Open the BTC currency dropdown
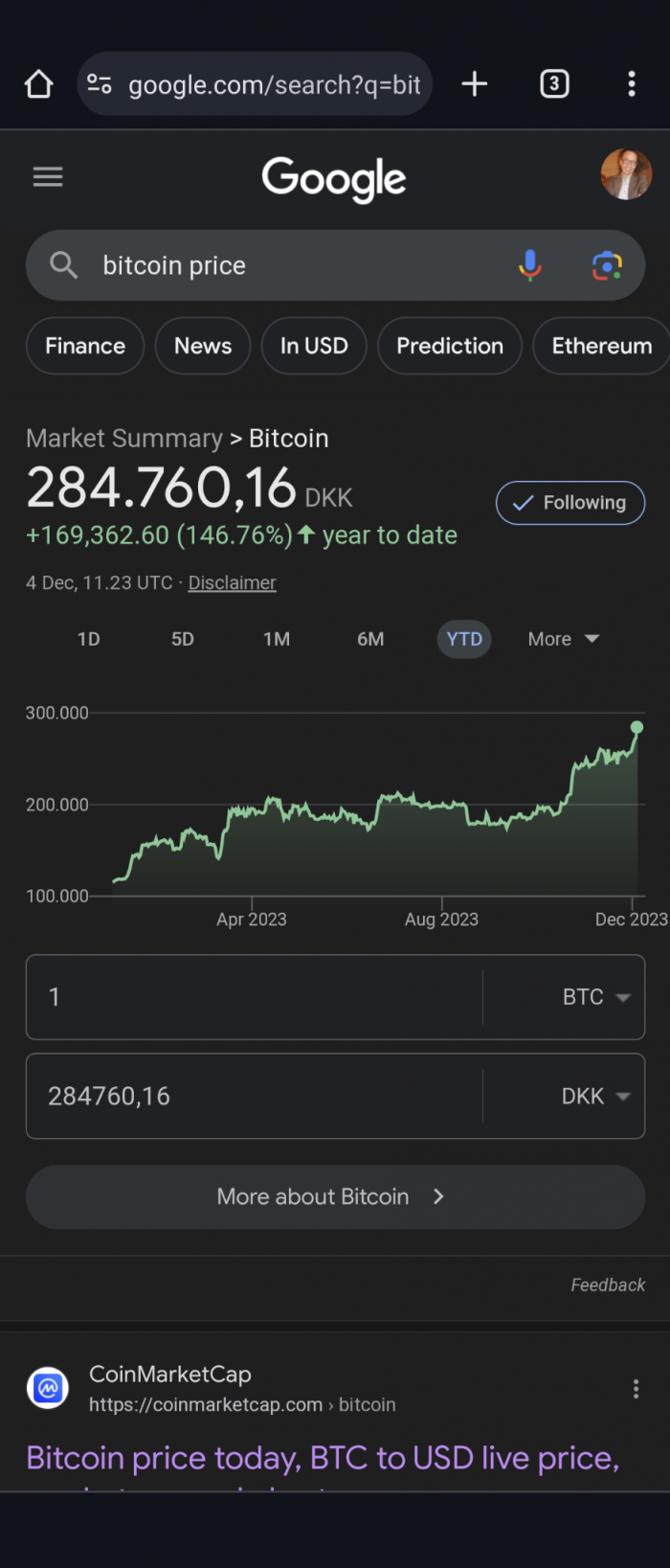Screen dimensions: 670x1568 pyautogui.click(x=595, y=997)
